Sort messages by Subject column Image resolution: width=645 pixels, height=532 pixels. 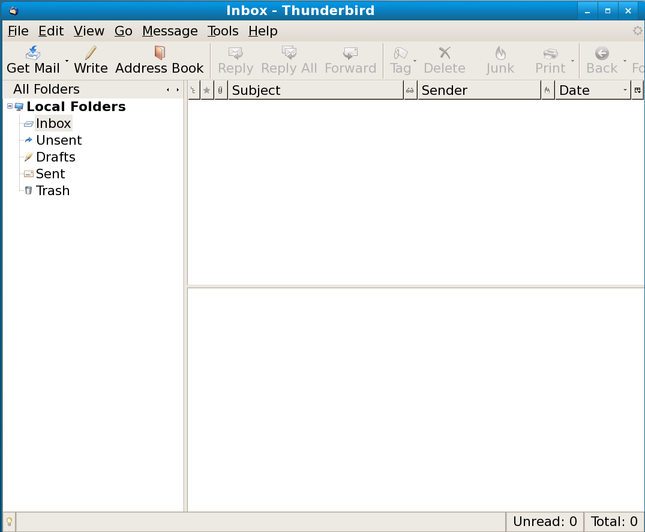tap(314, 90)
